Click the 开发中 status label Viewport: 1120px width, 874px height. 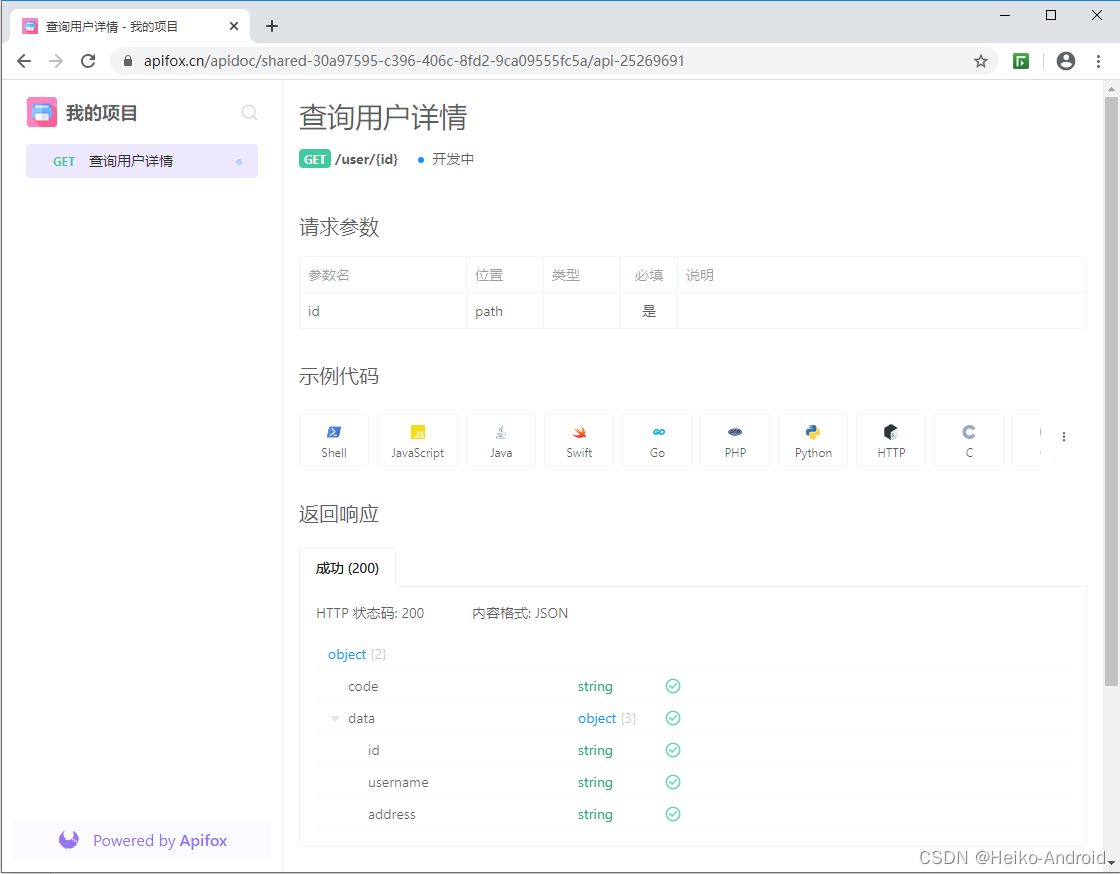tap(453, 159)
